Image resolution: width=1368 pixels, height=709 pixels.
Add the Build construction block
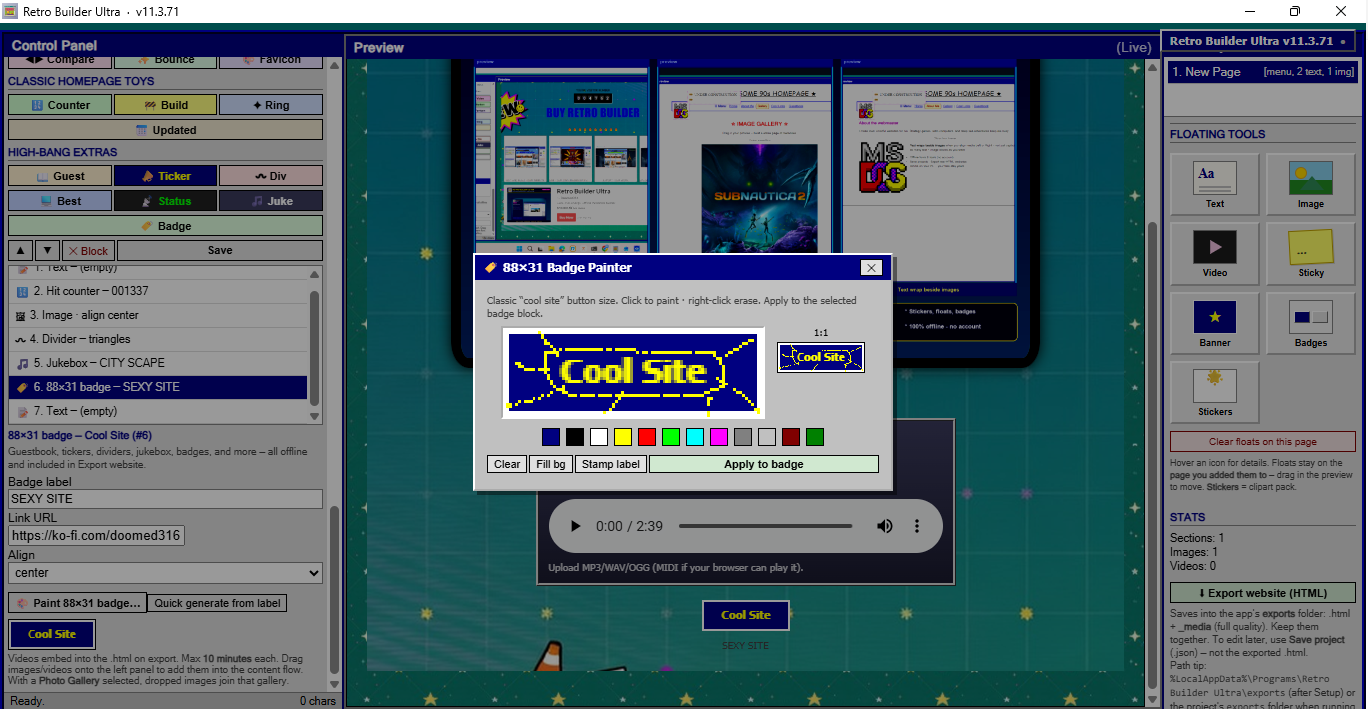(x=165, y=105)
